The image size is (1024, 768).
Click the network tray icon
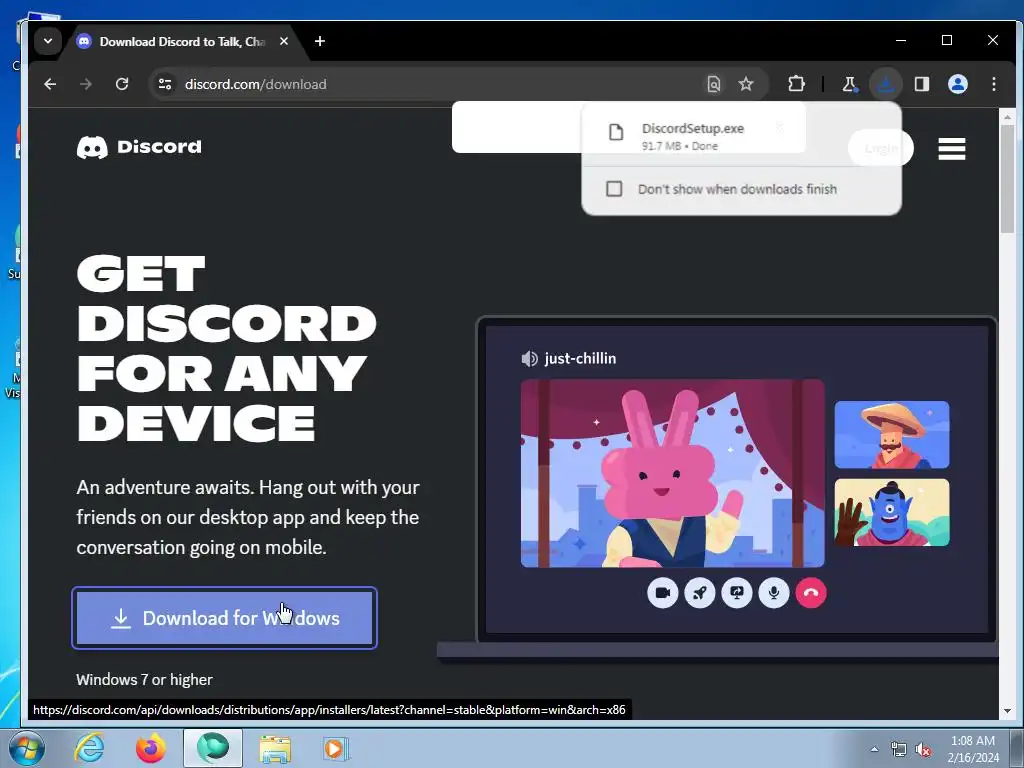click(x=899, y=750)
